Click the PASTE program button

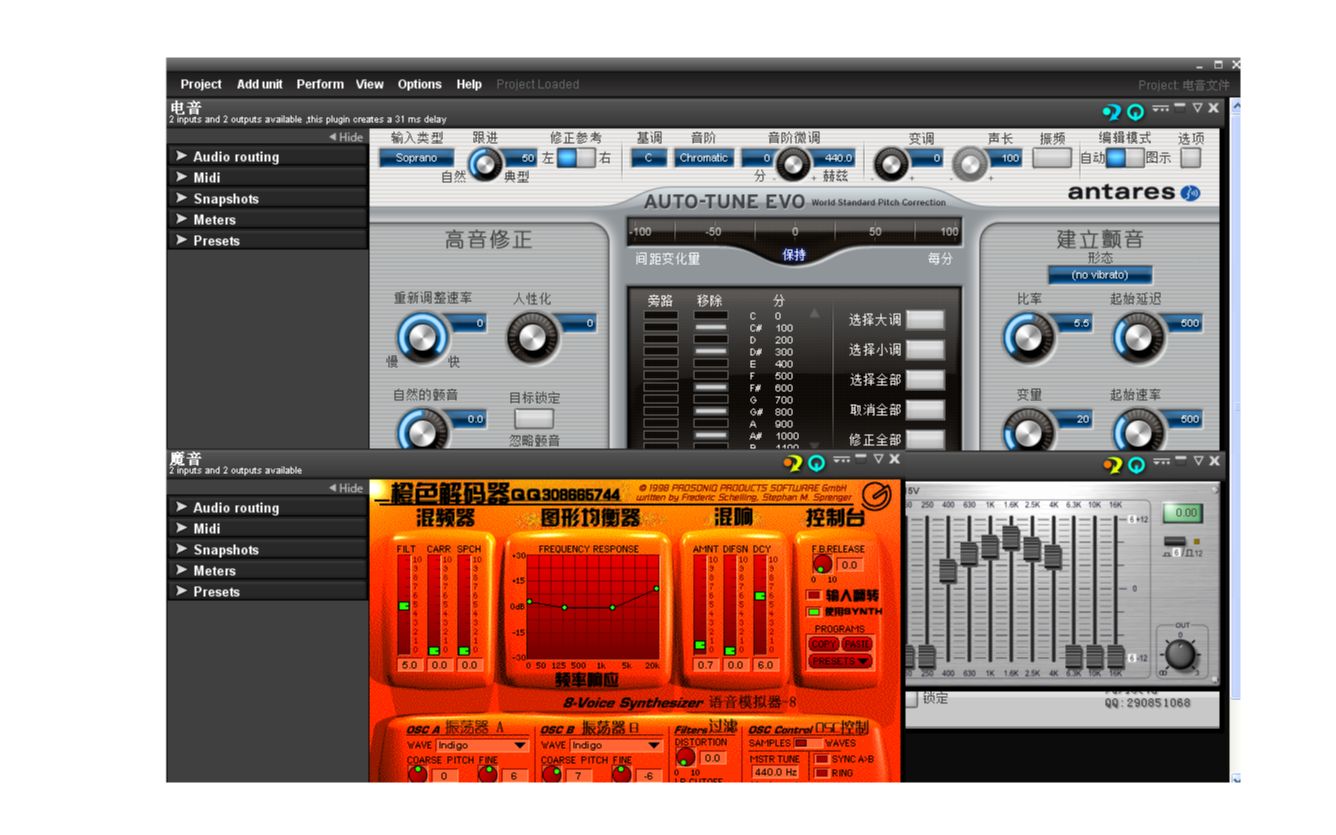pos(857,645)
